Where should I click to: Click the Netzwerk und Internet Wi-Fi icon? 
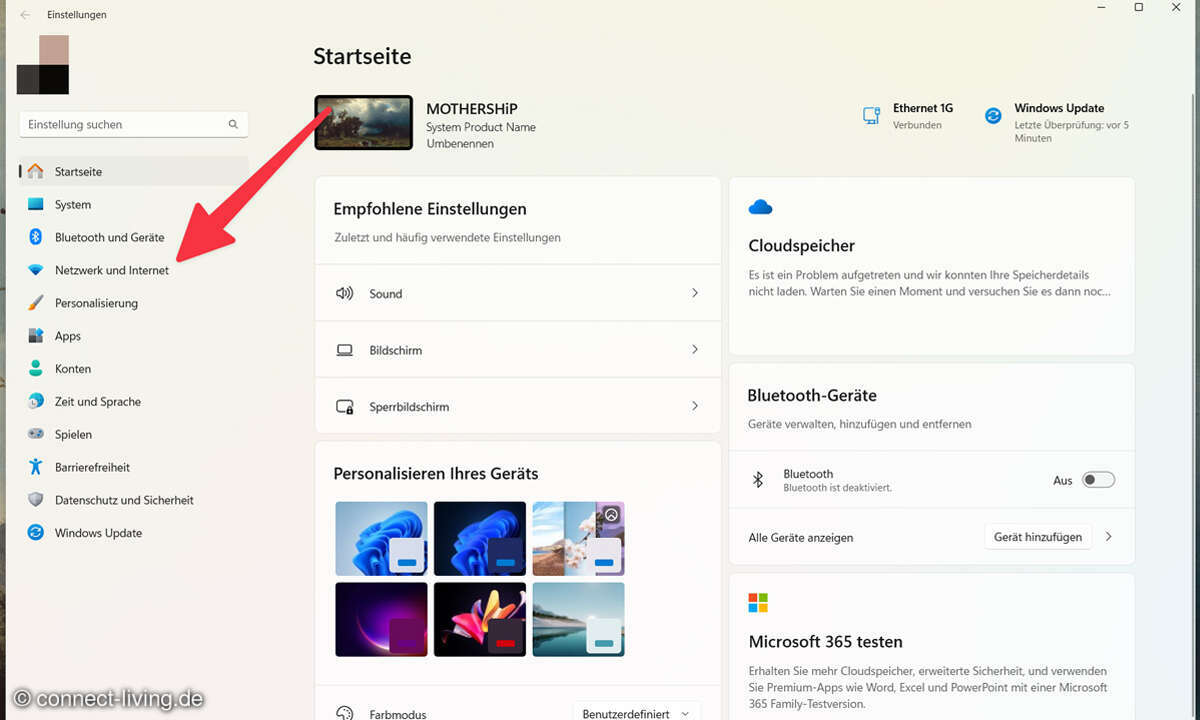point(36,270)
